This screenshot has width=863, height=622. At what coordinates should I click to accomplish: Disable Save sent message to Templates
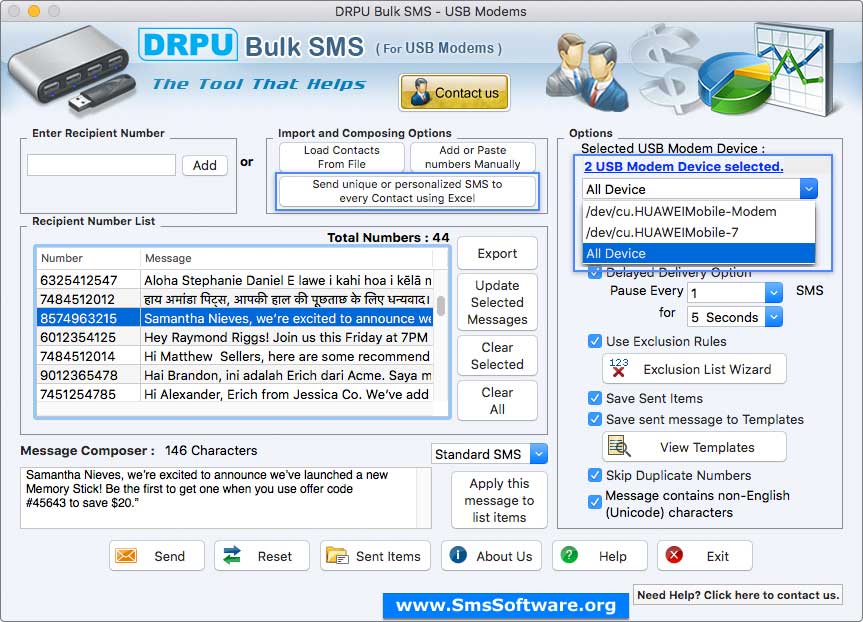click(x=594, y=419)
